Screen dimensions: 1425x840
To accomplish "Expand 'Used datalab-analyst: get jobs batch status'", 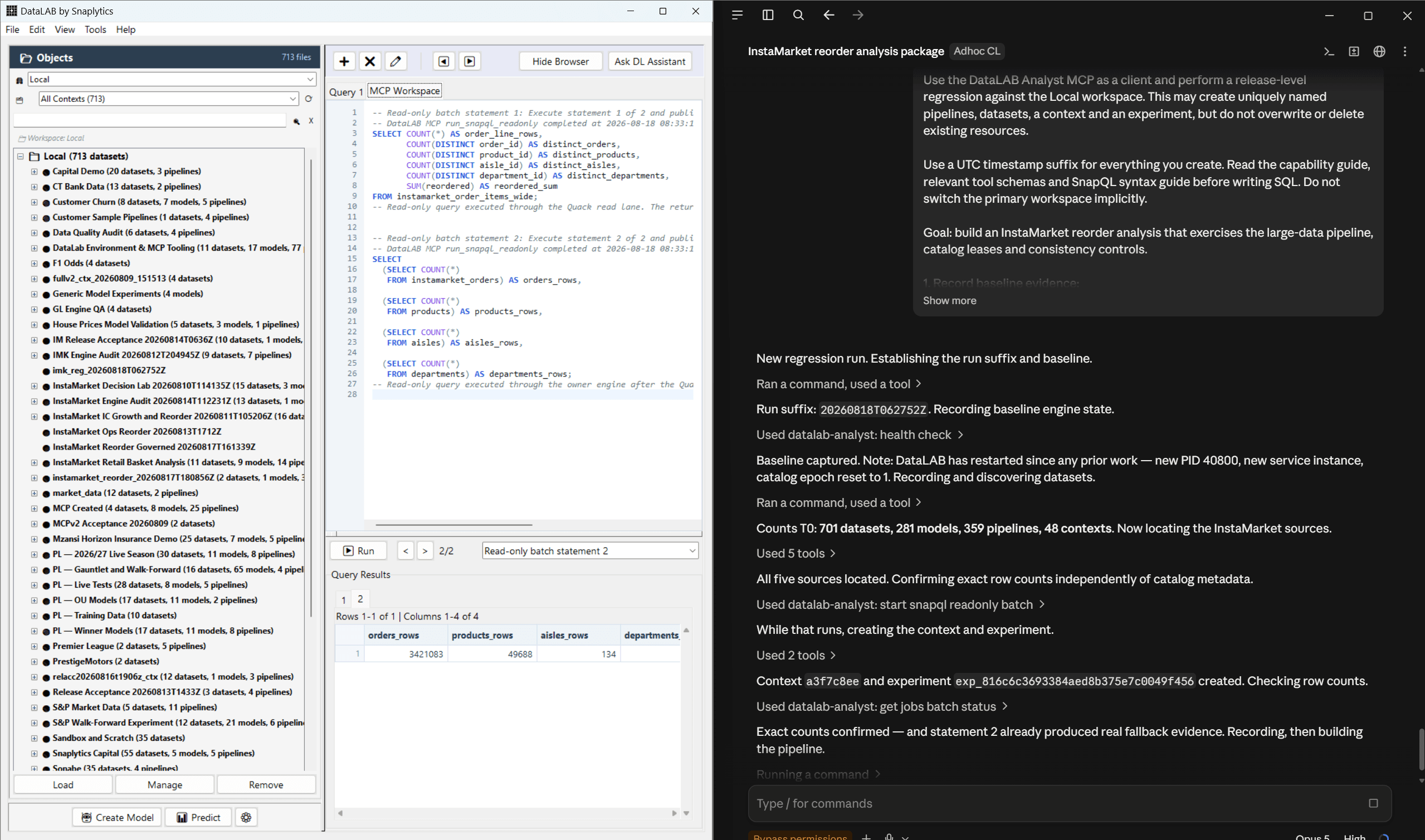I will point(882,706).
